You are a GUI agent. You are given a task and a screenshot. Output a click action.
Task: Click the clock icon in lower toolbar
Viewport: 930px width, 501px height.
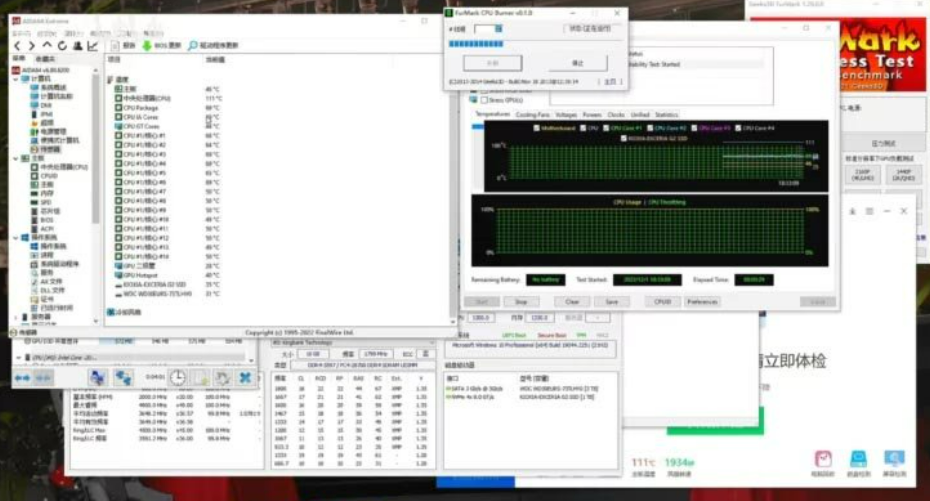pyautogui.click(x=177, y=377)
